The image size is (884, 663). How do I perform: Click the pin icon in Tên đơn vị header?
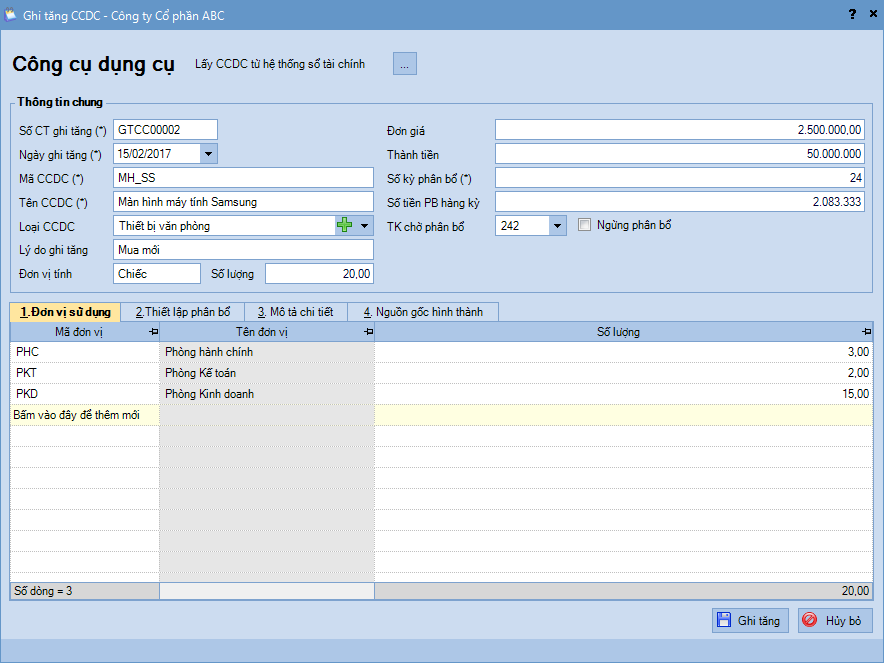[368, 332]
